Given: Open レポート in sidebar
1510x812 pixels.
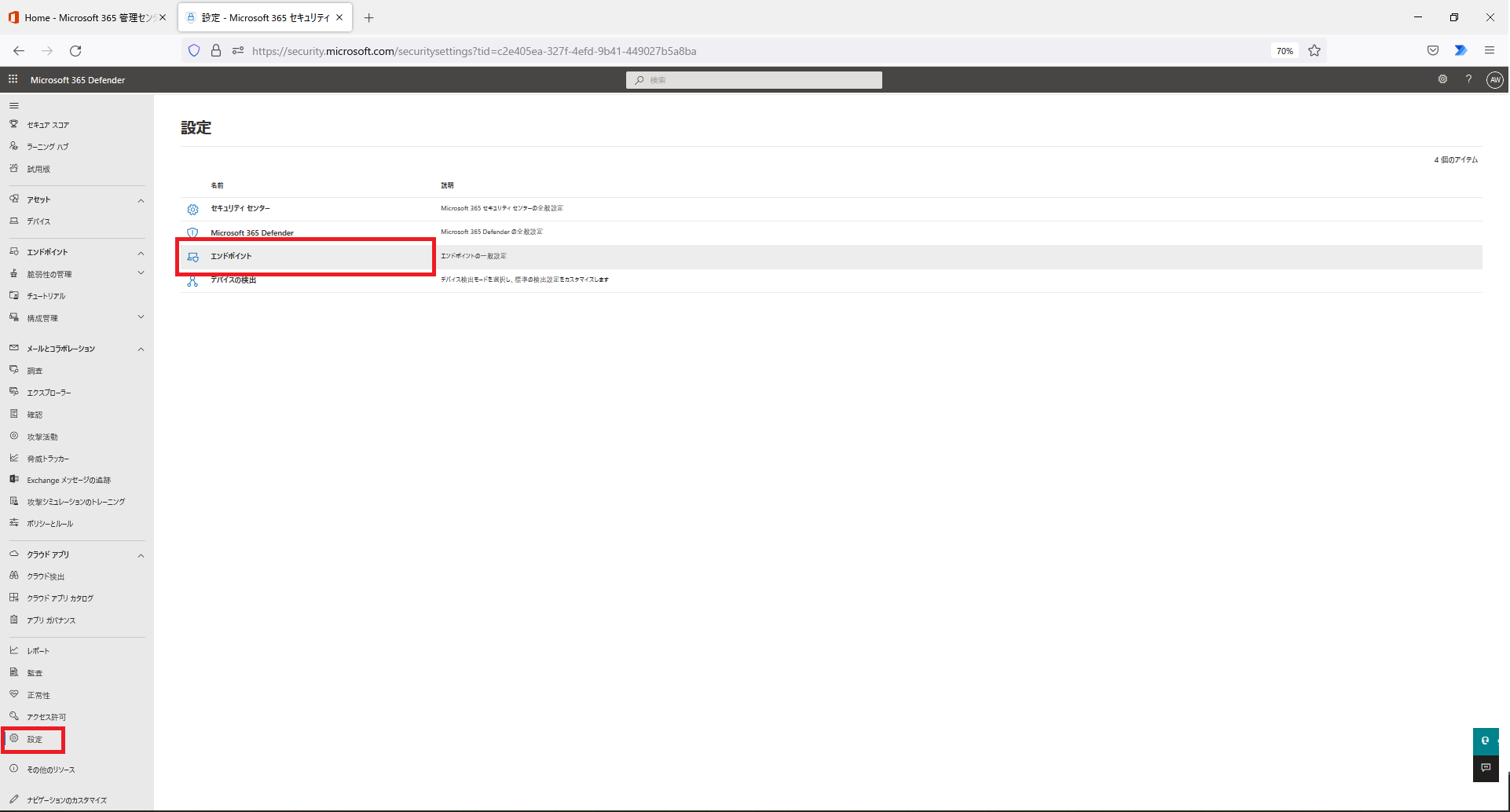Looking at the screenshot, I should pyautogui.click(x=38, y=651).
